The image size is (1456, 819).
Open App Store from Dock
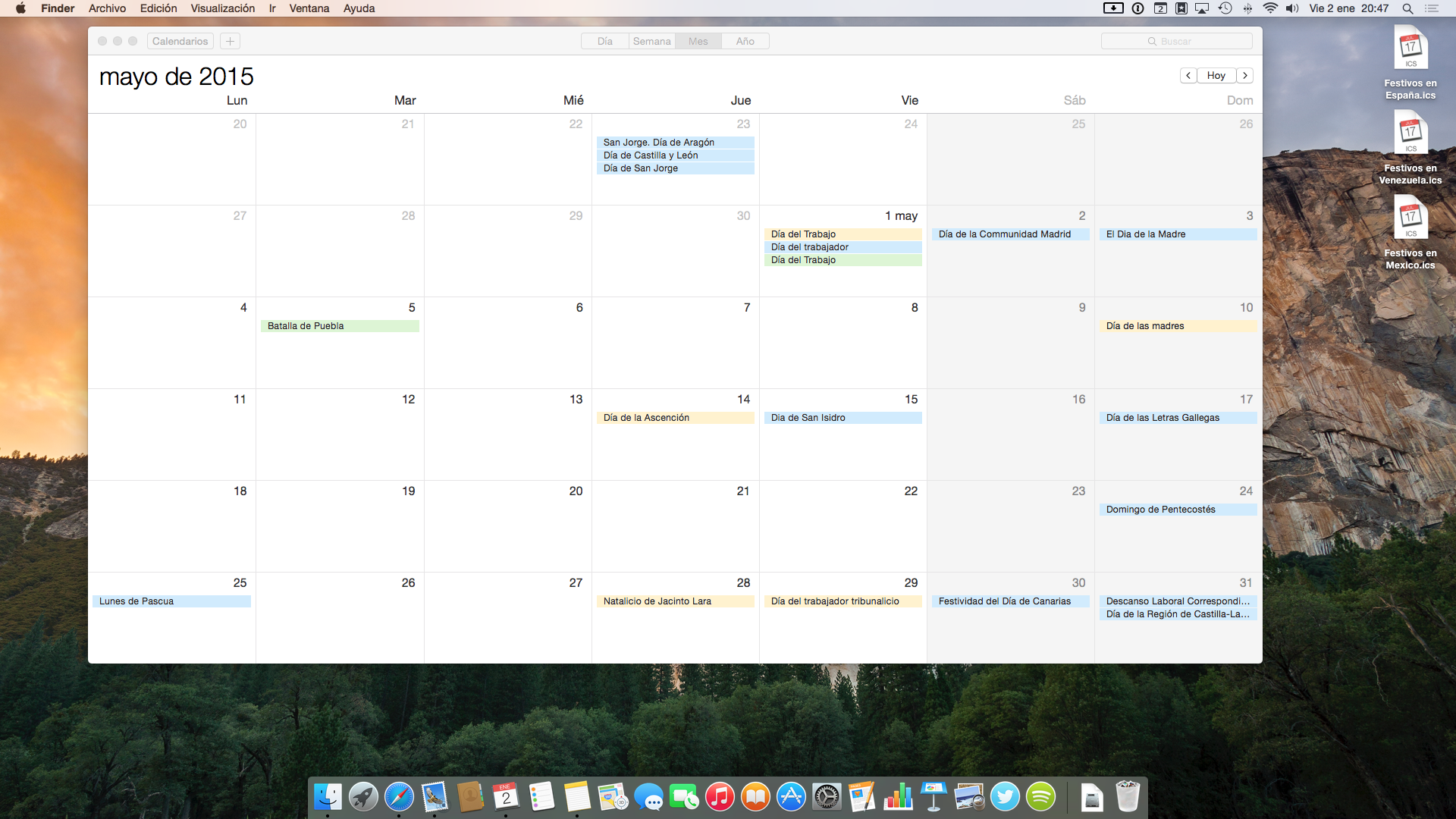[791, 797]
